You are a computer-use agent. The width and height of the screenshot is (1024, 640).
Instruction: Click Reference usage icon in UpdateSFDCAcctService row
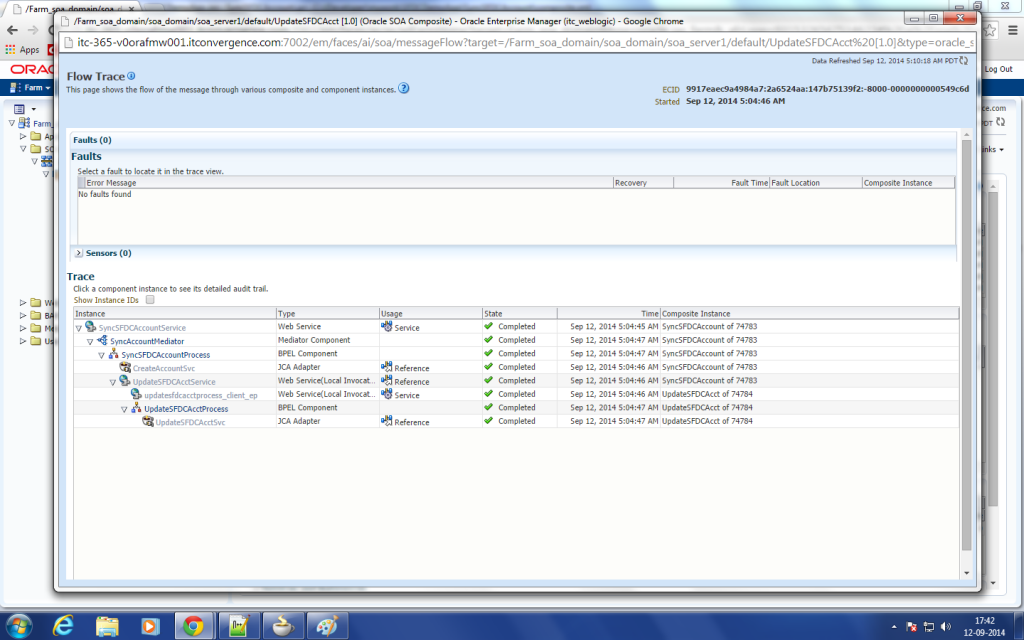387,381
